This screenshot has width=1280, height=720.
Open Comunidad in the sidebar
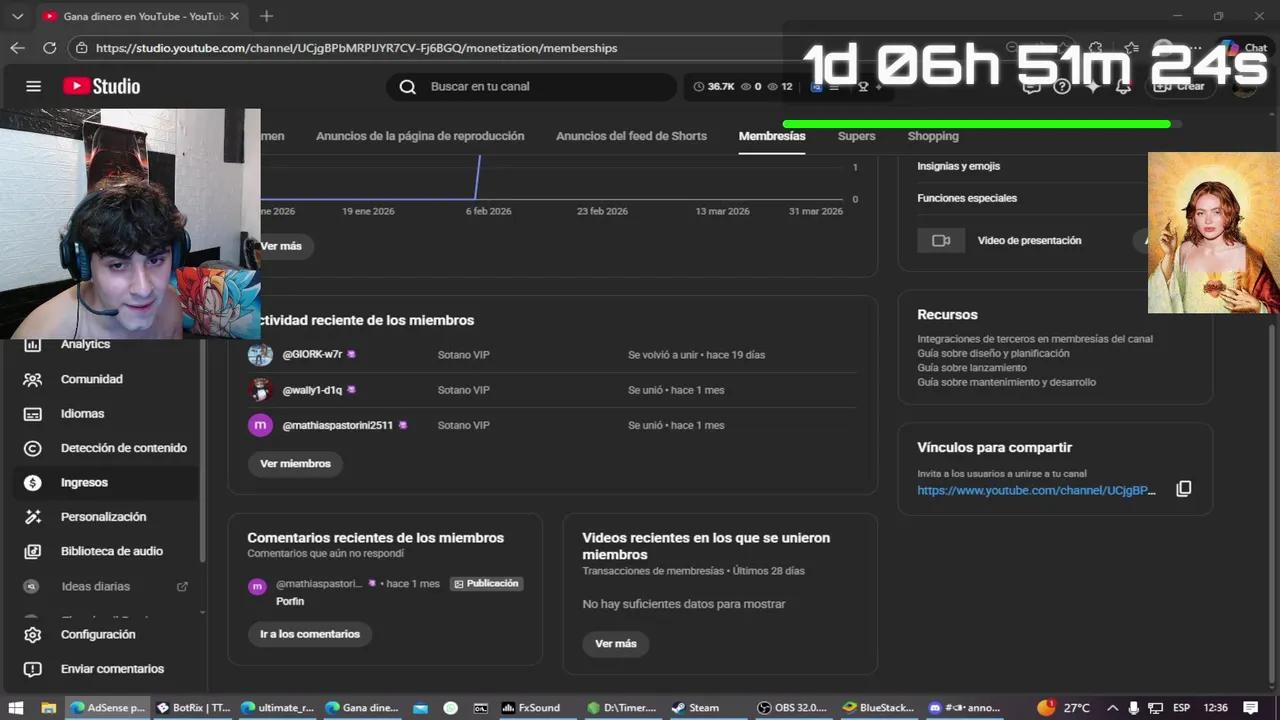pos(91,379)
